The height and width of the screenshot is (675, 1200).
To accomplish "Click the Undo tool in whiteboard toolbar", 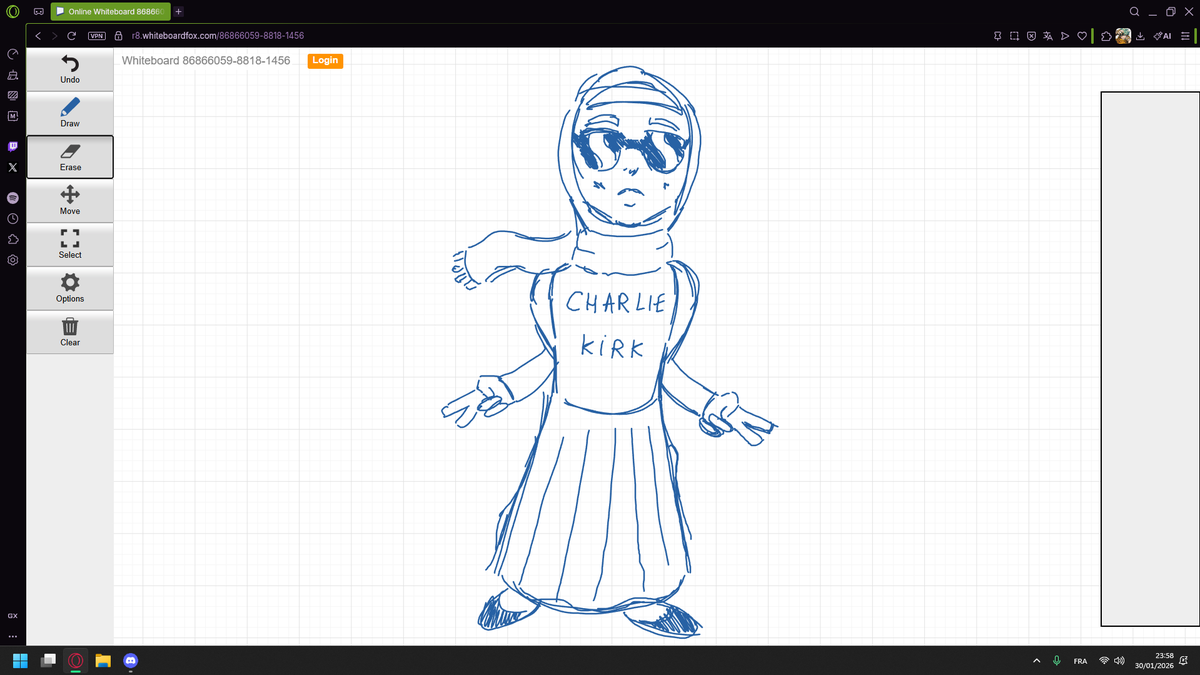I will [70, 69].
